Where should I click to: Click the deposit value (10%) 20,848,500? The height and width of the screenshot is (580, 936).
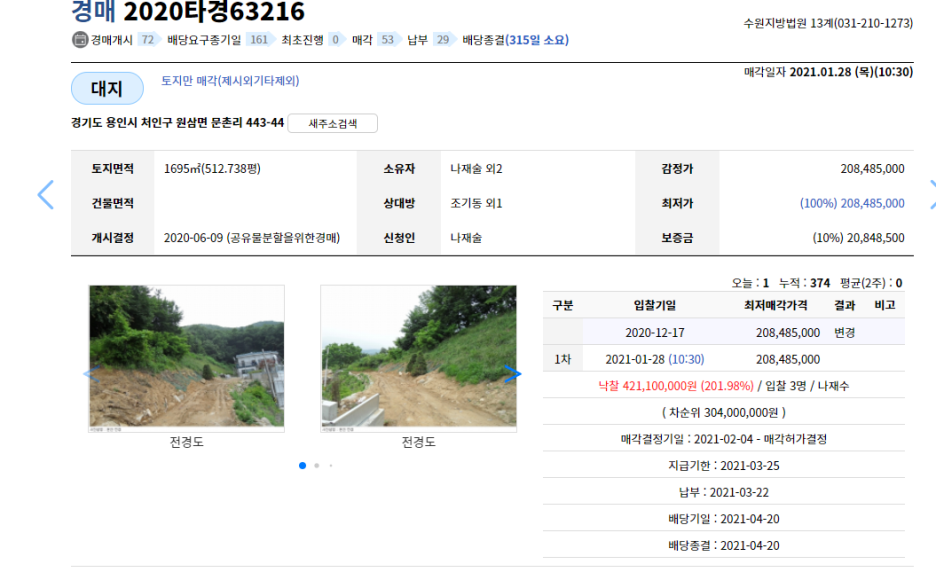tap(858, 238)
